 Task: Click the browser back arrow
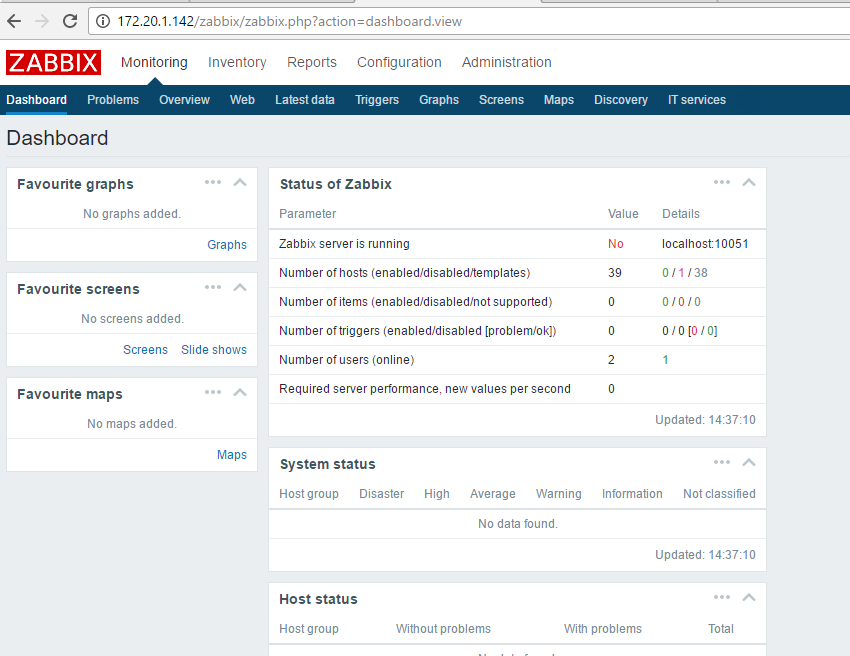point(14,21)
